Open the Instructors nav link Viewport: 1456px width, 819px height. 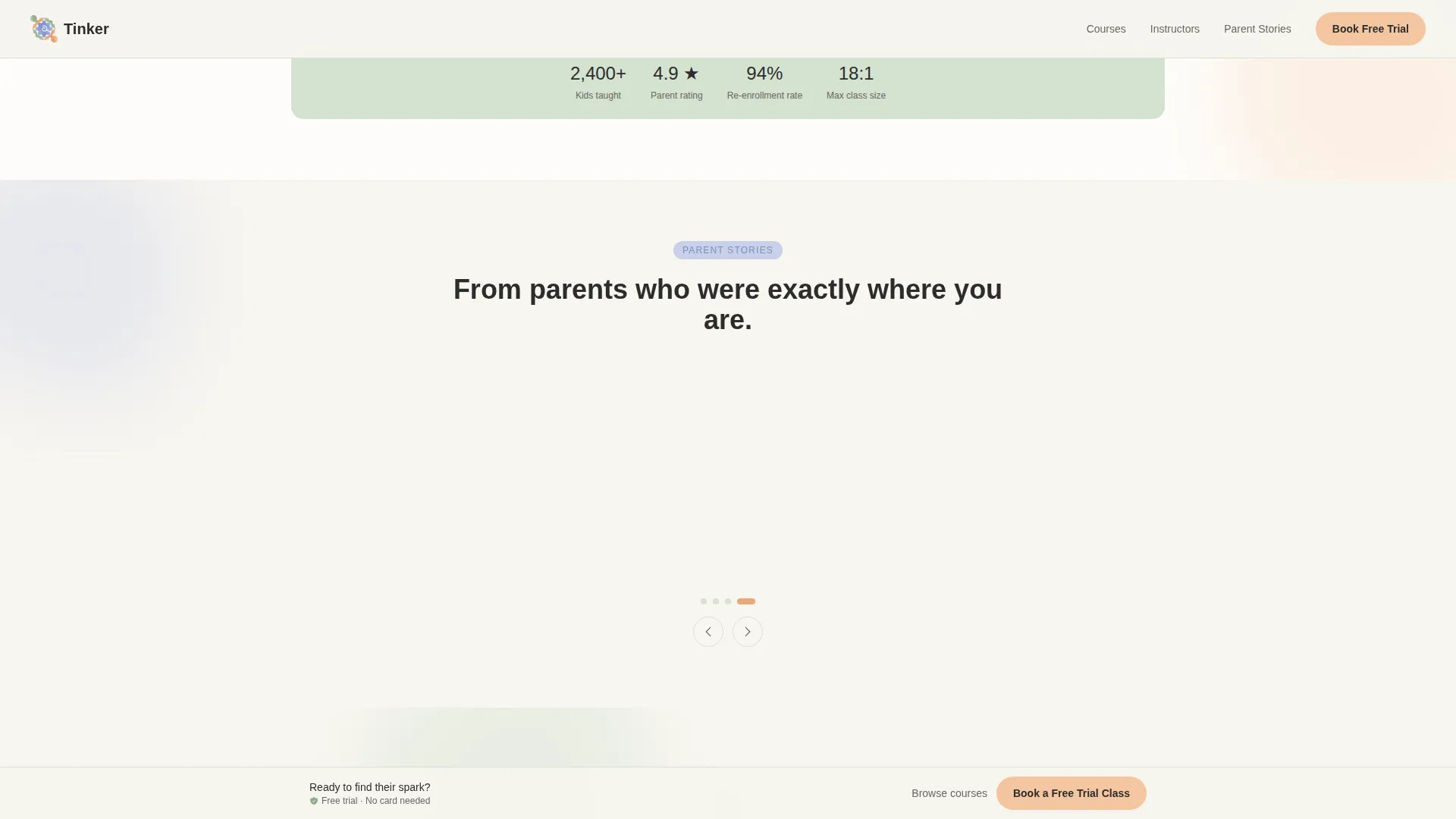point(1175,29)
